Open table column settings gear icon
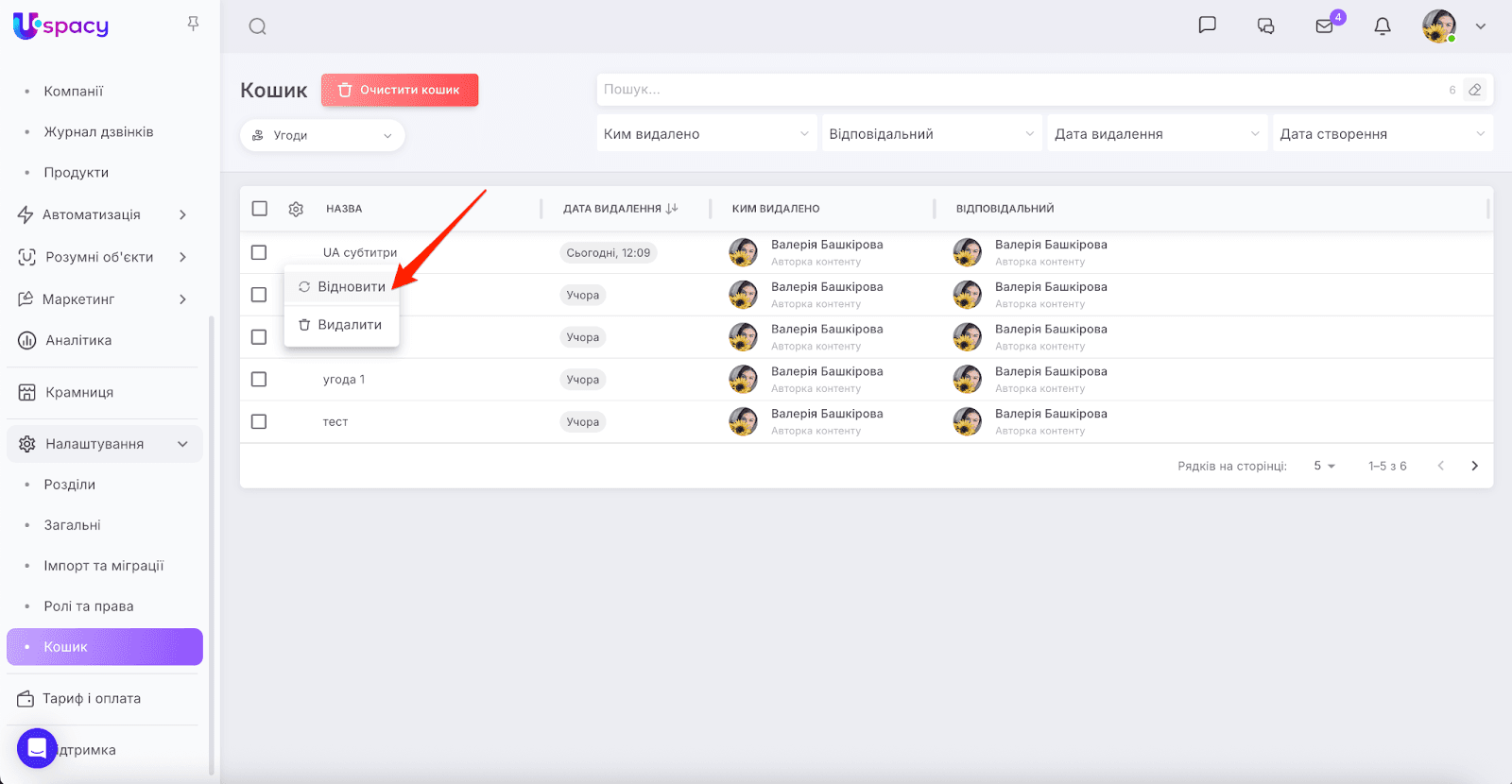This screenshot has width=1512, height=784. [296, 209]
